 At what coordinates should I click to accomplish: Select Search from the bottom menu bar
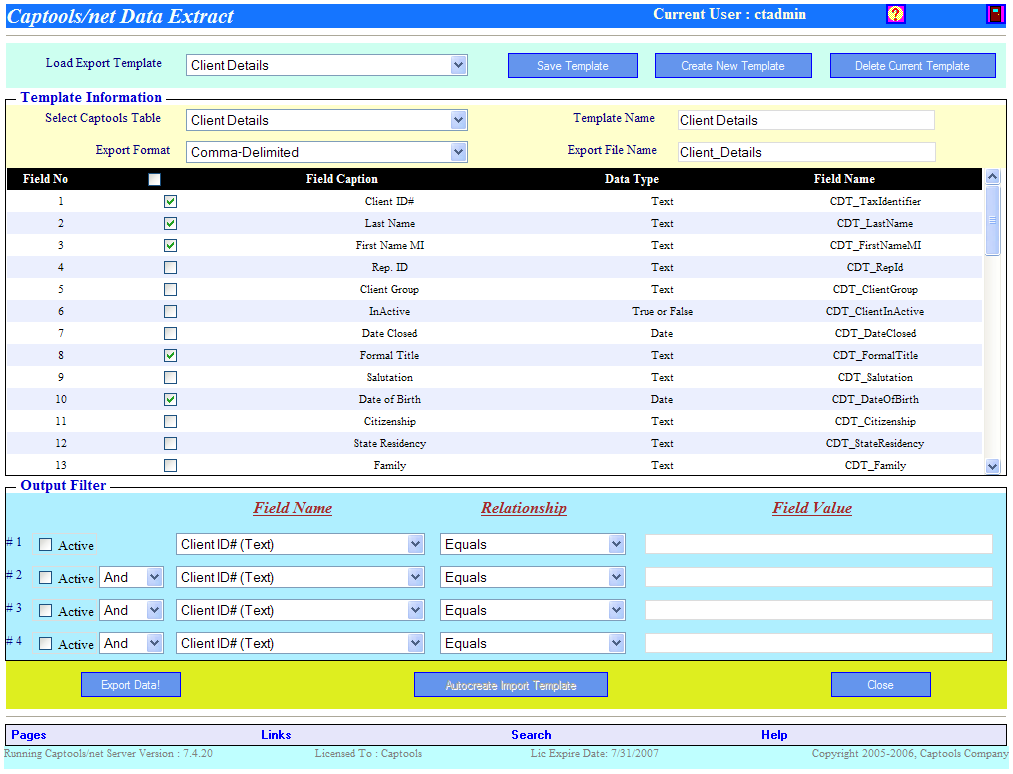(531, 735)
